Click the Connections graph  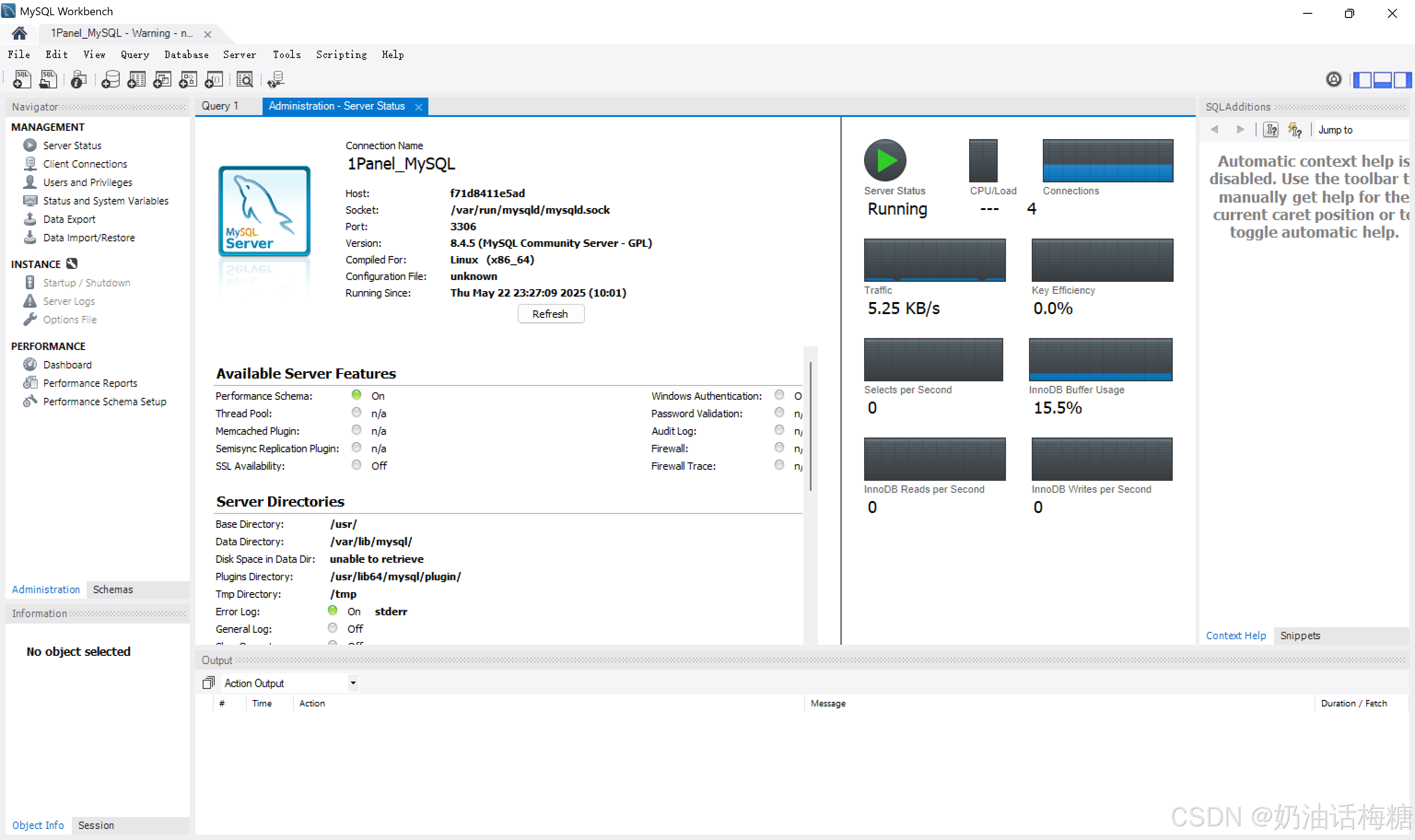(x=1107, y=161)
